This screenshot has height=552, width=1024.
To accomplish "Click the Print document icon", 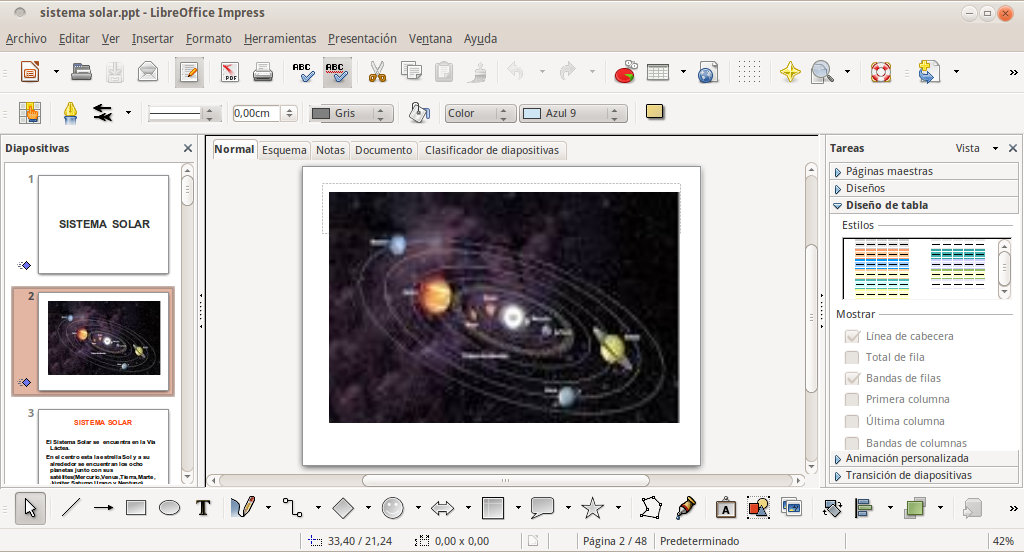I will 263,72.
